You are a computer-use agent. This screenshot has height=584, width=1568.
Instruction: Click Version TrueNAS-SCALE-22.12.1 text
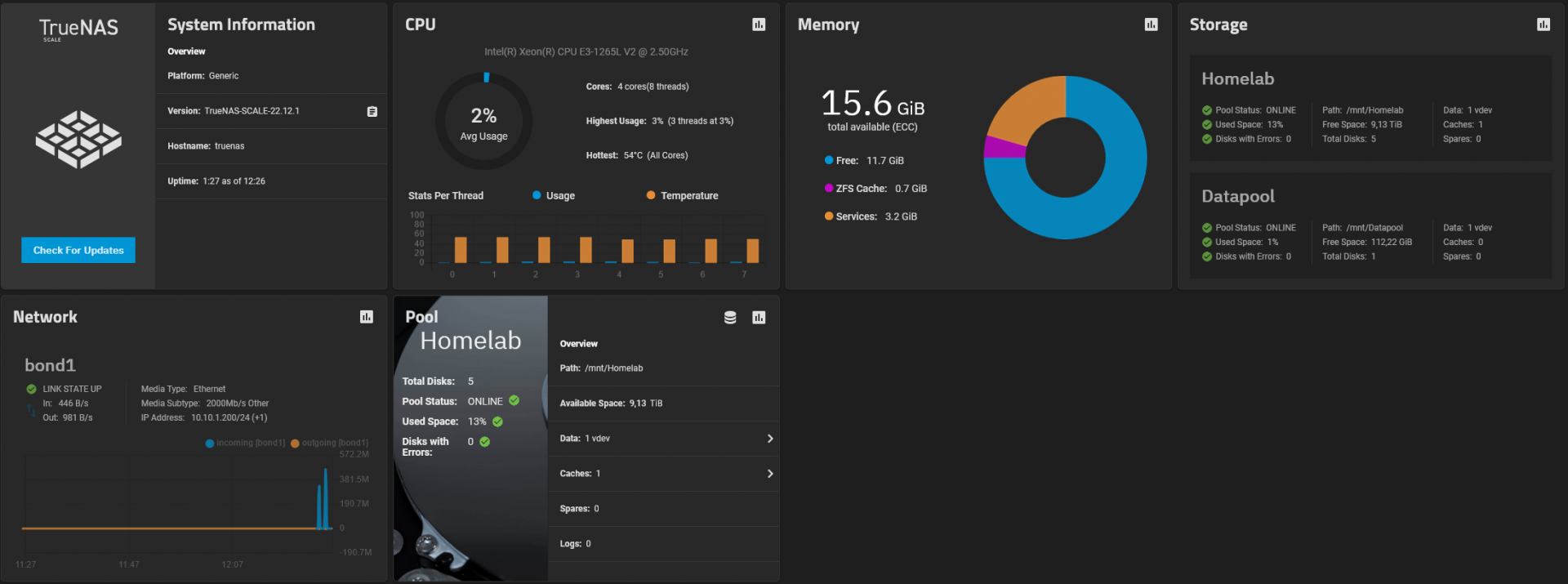pyautogui.click(x=234, y=111)
